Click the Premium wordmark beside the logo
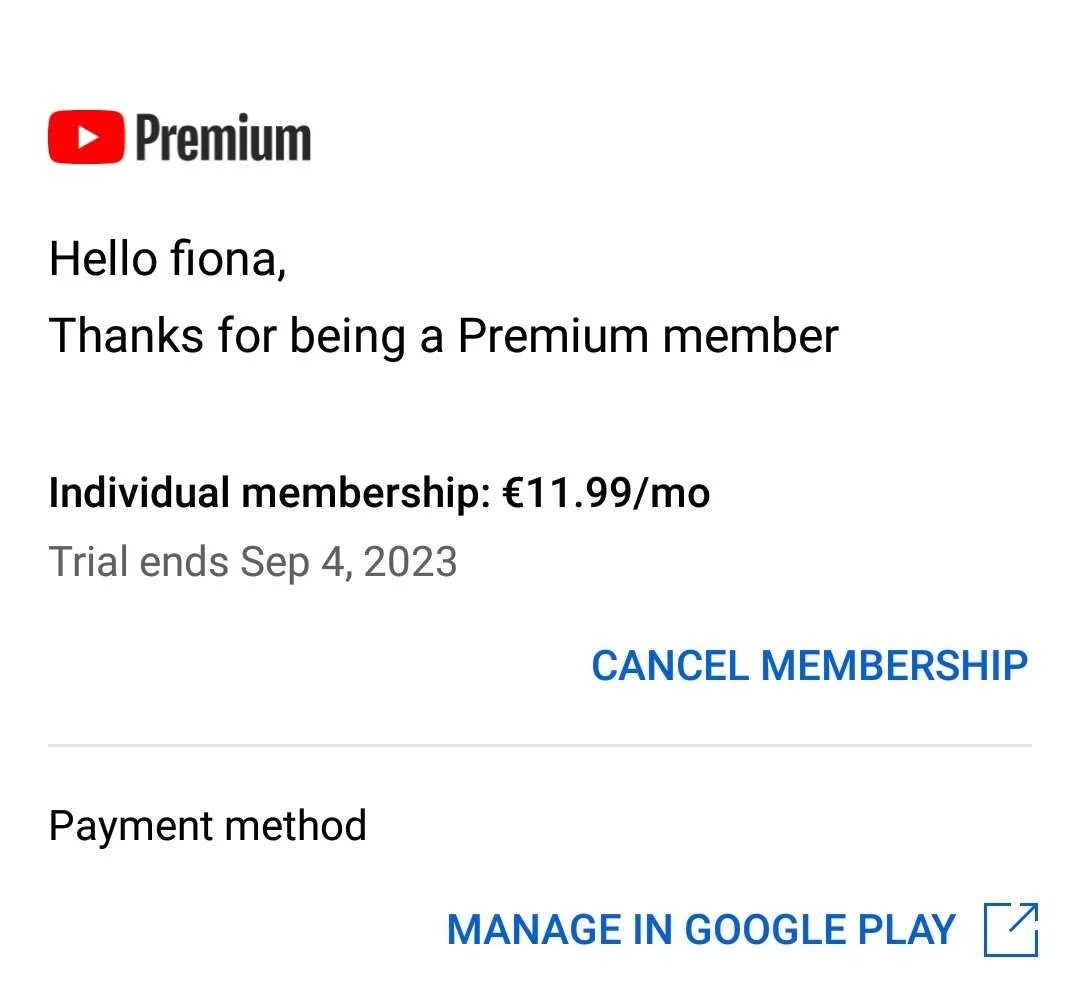This screenshot has width=1080, height=996. 223,138
